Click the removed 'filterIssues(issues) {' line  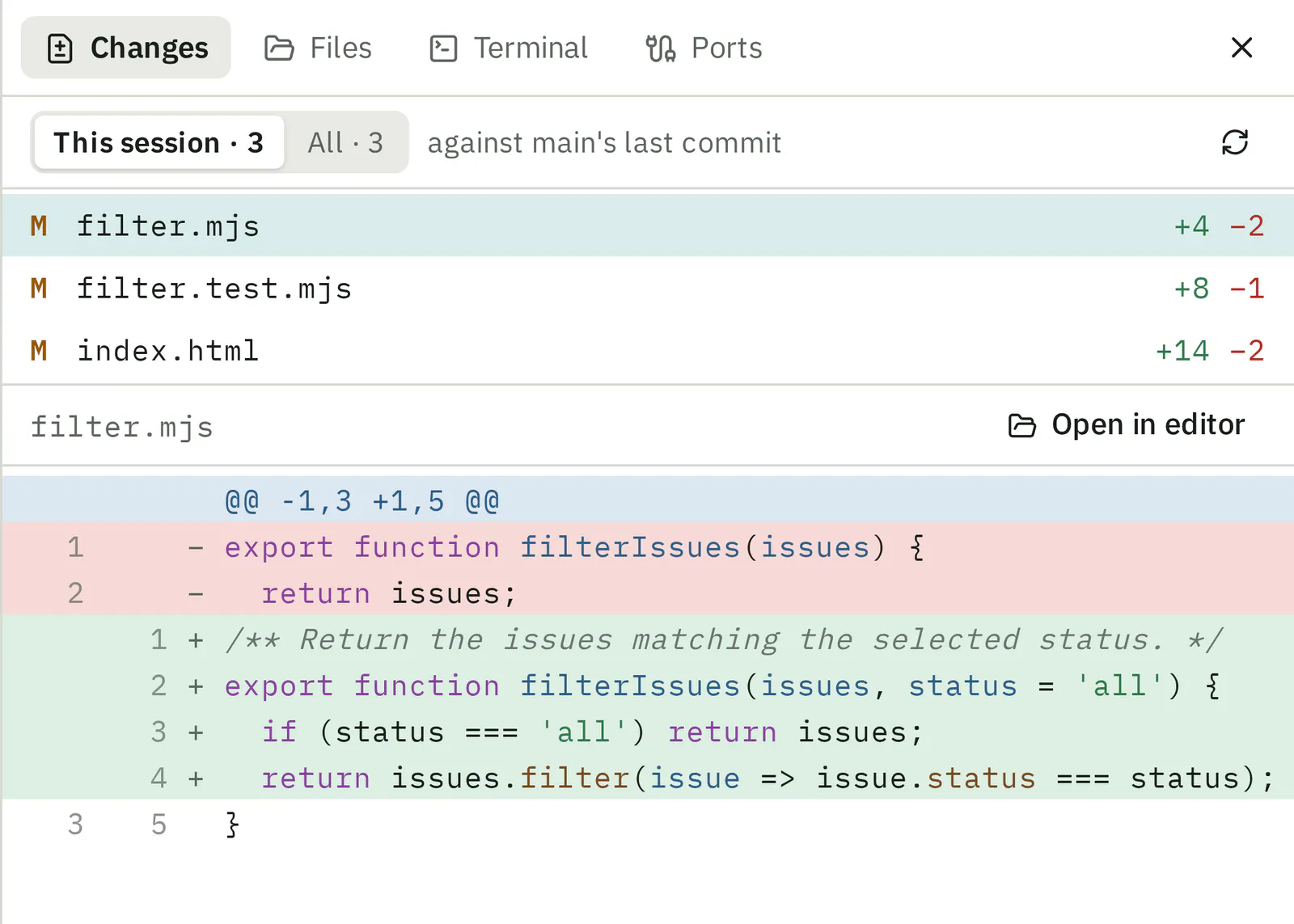(x=647, y=546)
